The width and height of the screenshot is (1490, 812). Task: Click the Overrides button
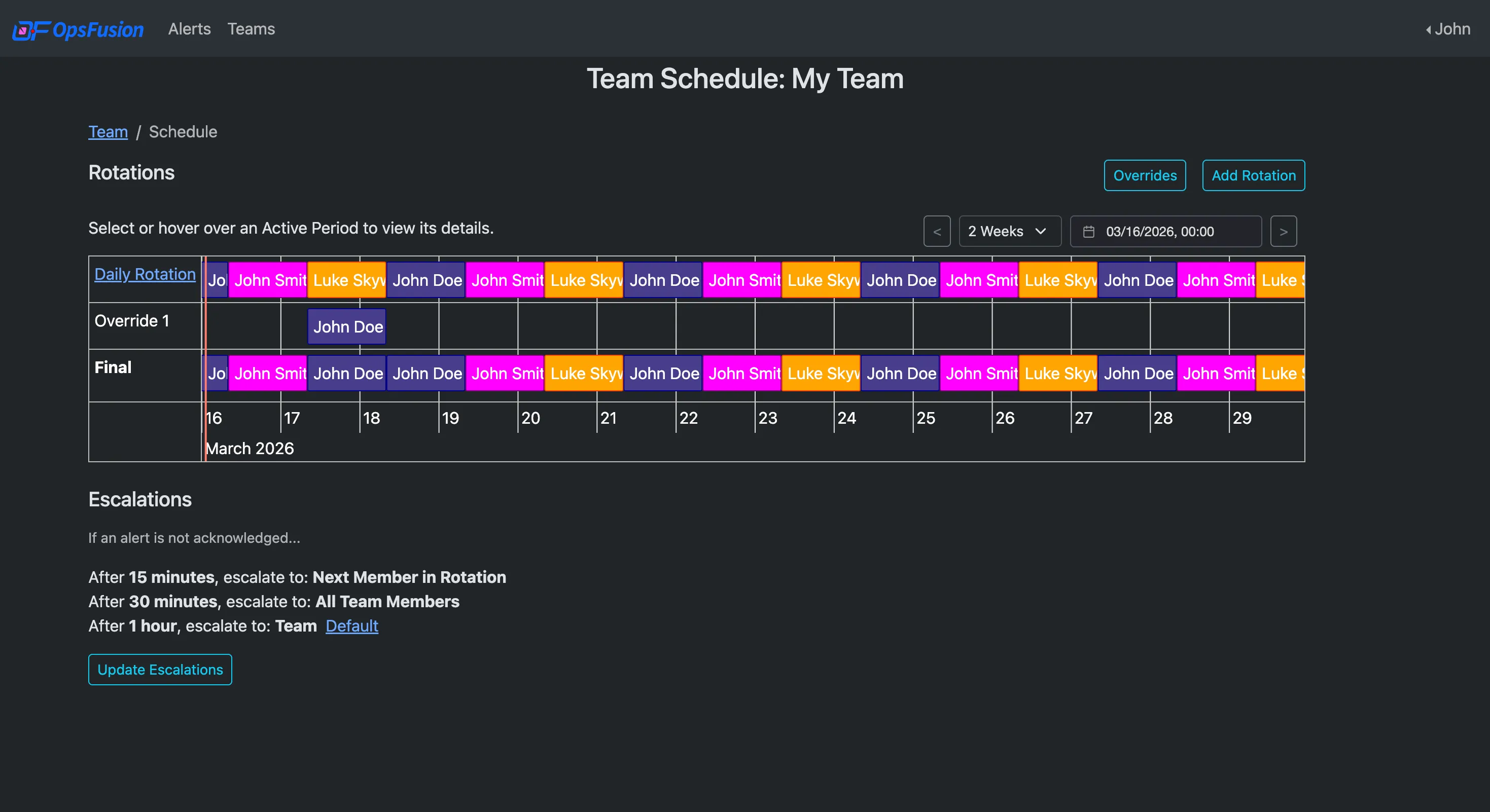click(x=1145, y=175)
